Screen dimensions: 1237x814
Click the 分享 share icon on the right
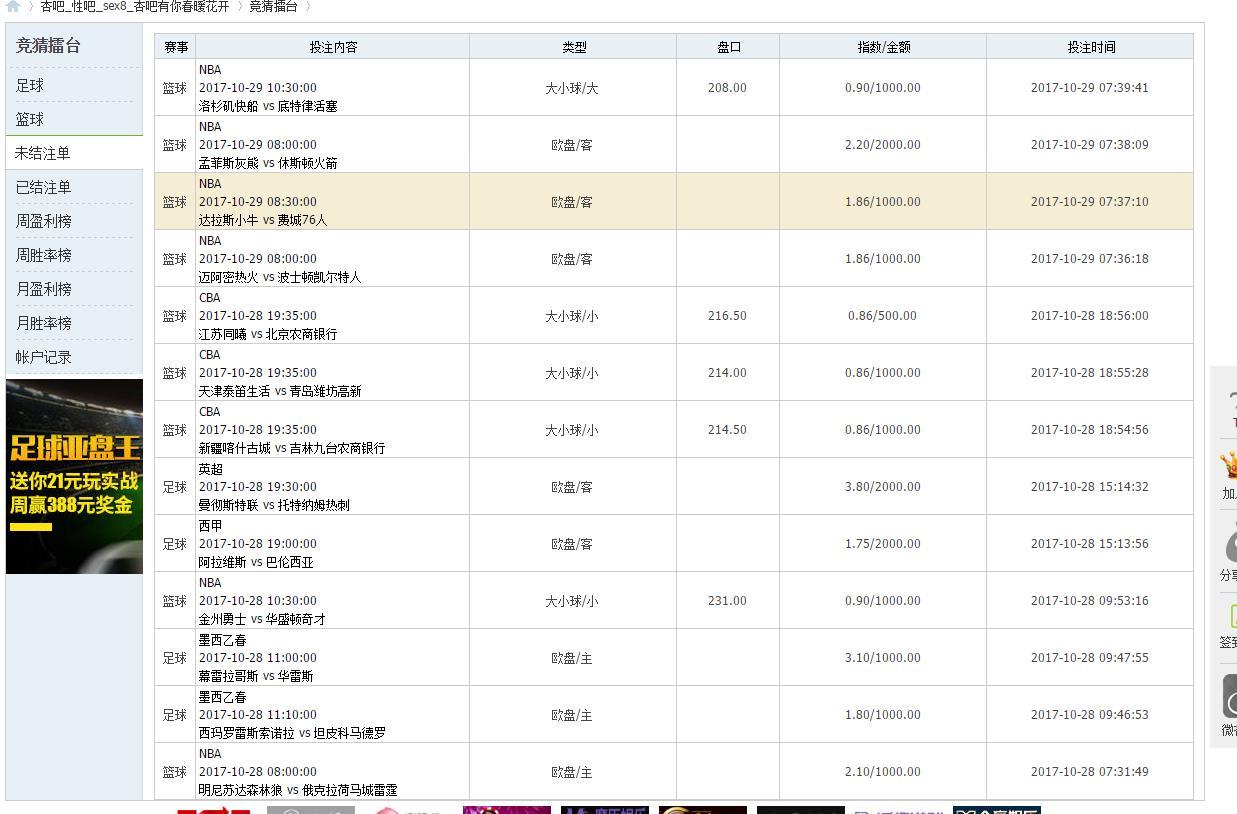[x=1229, y=546]
